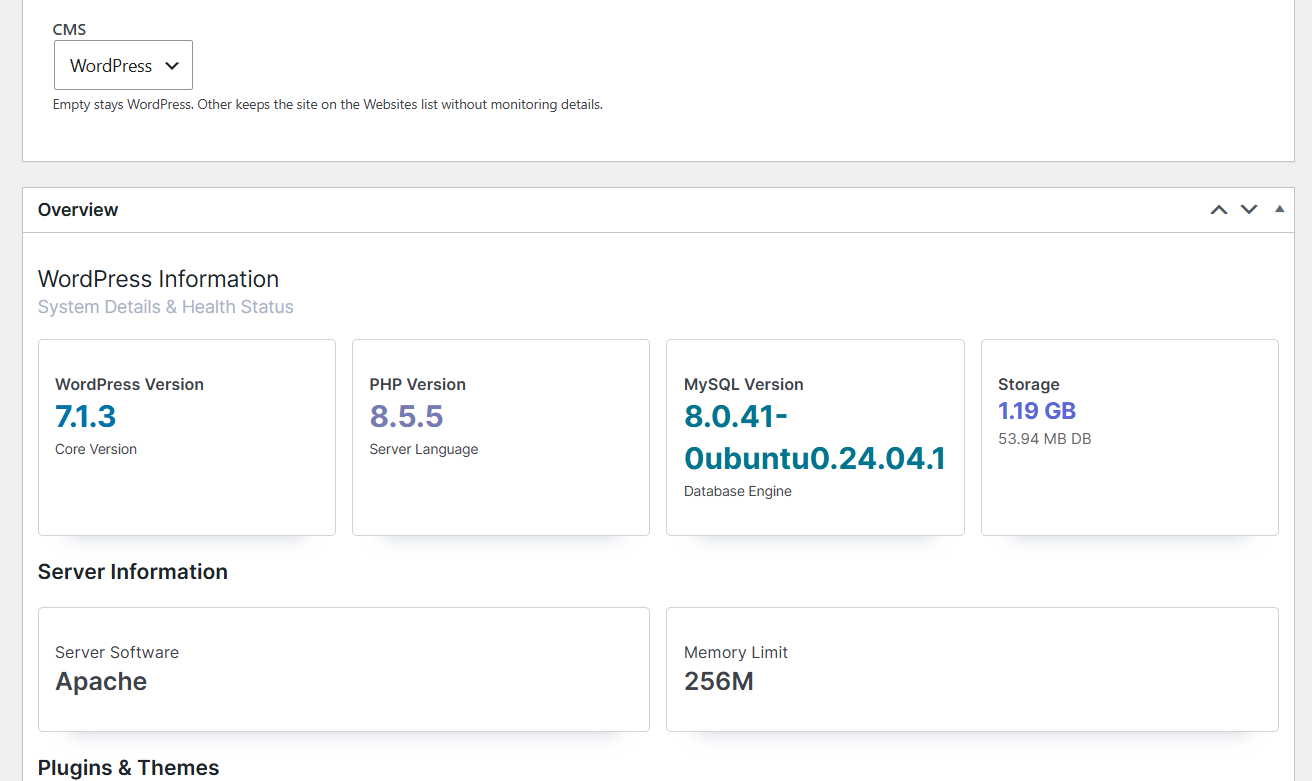
Task: Click the Core Version label
Action: click(x=96, y=449)
